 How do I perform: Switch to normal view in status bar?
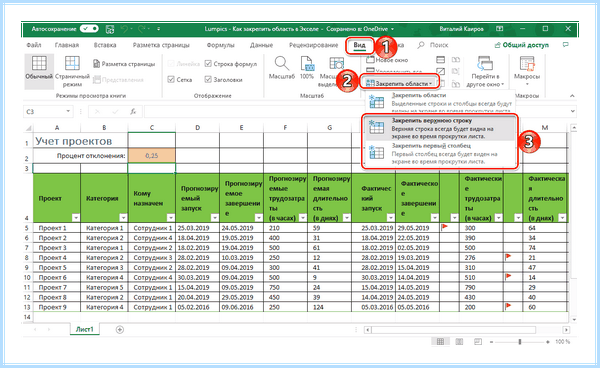point(440,342)
